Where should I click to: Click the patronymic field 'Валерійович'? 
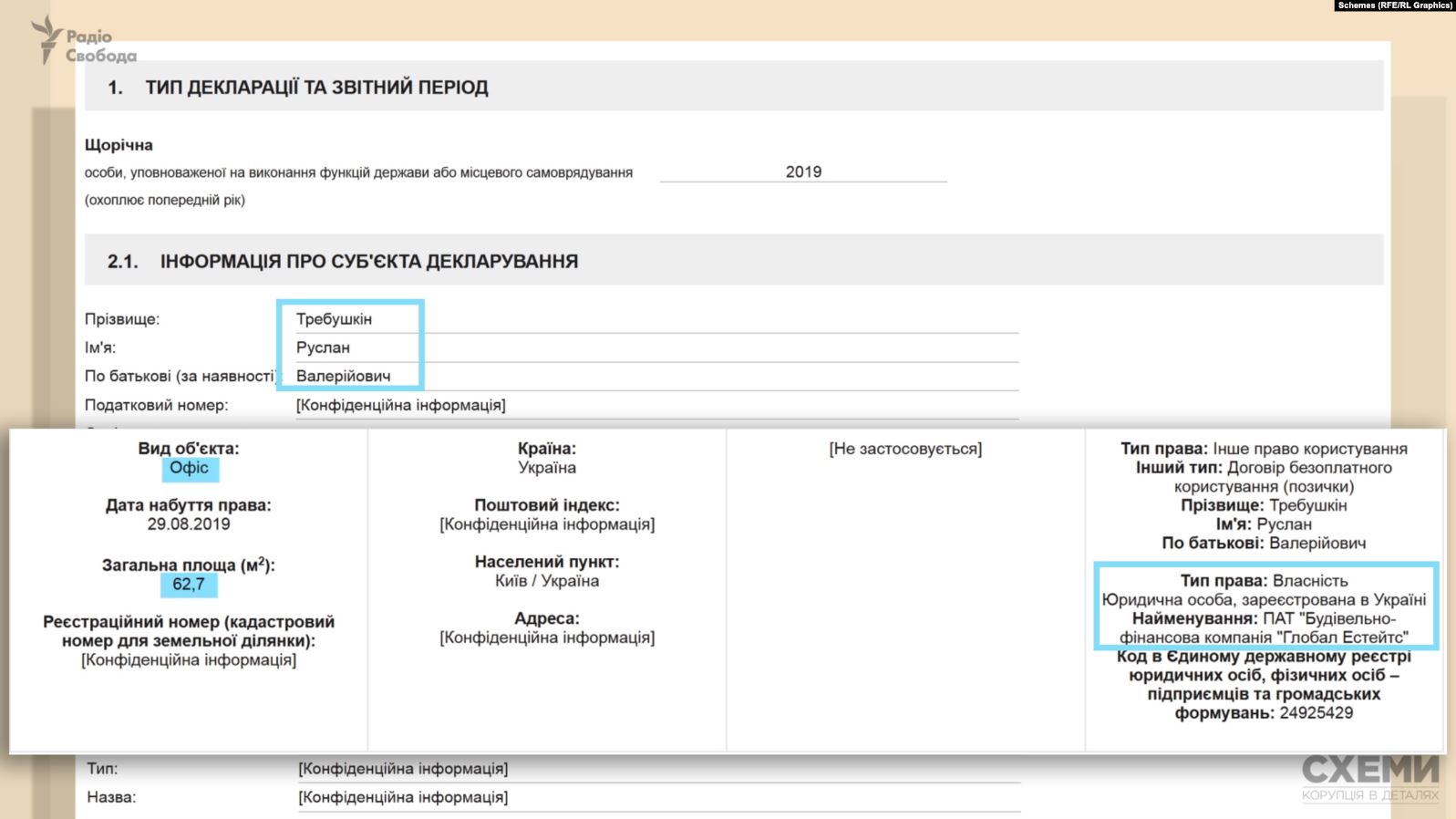pos(343,376)
